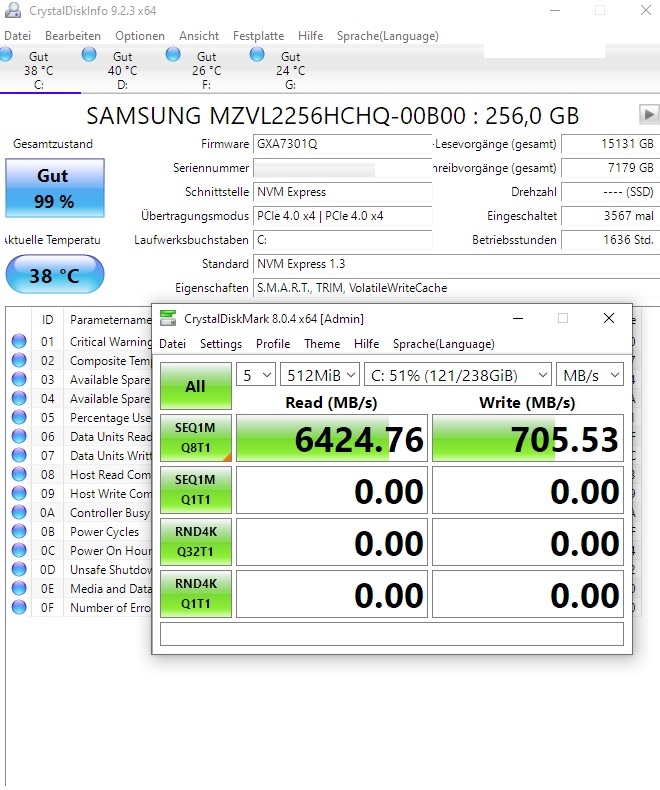Click status orb for attribute 02 Composite Temperature
The width and height of the screenshot is (660, 790).
click(x=19, y=360)
